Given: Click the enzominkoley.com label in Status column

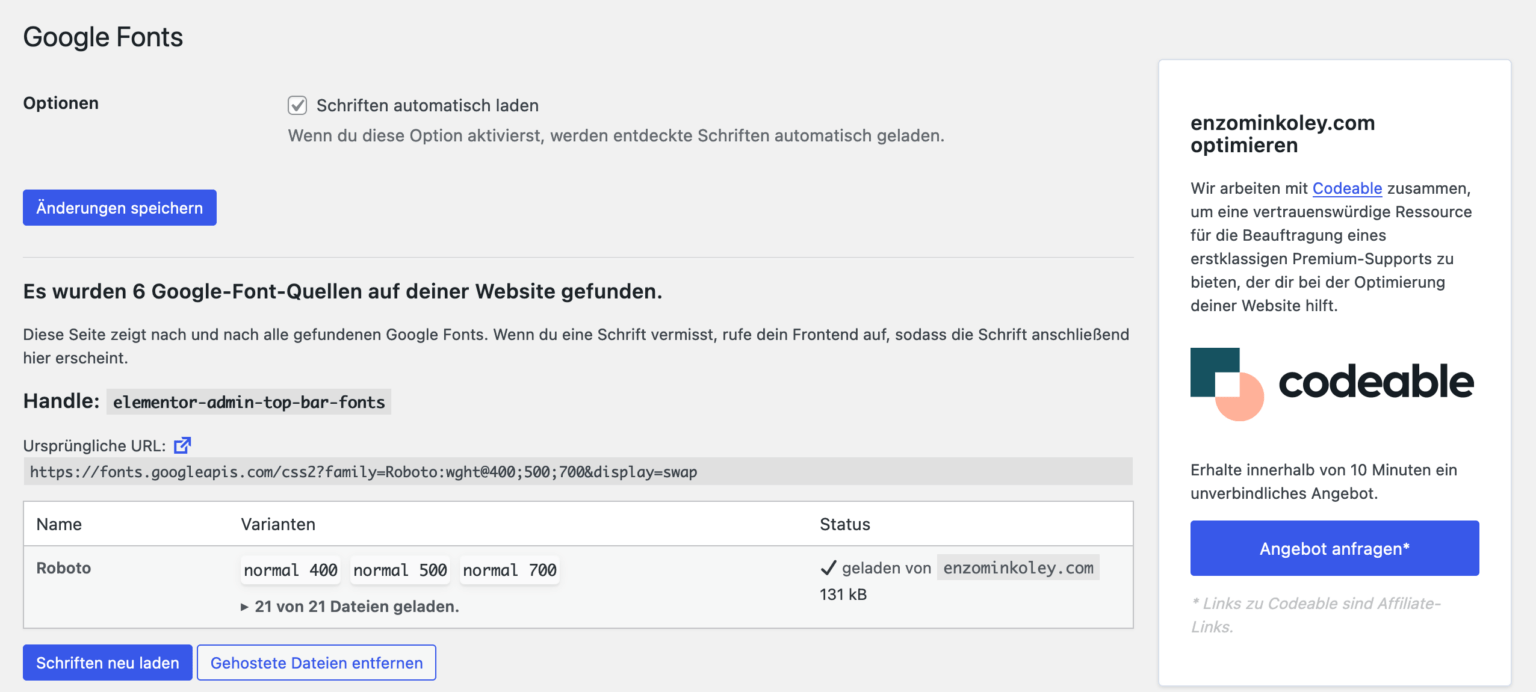Looking at the screenshot, I should tap(1018, 566).
